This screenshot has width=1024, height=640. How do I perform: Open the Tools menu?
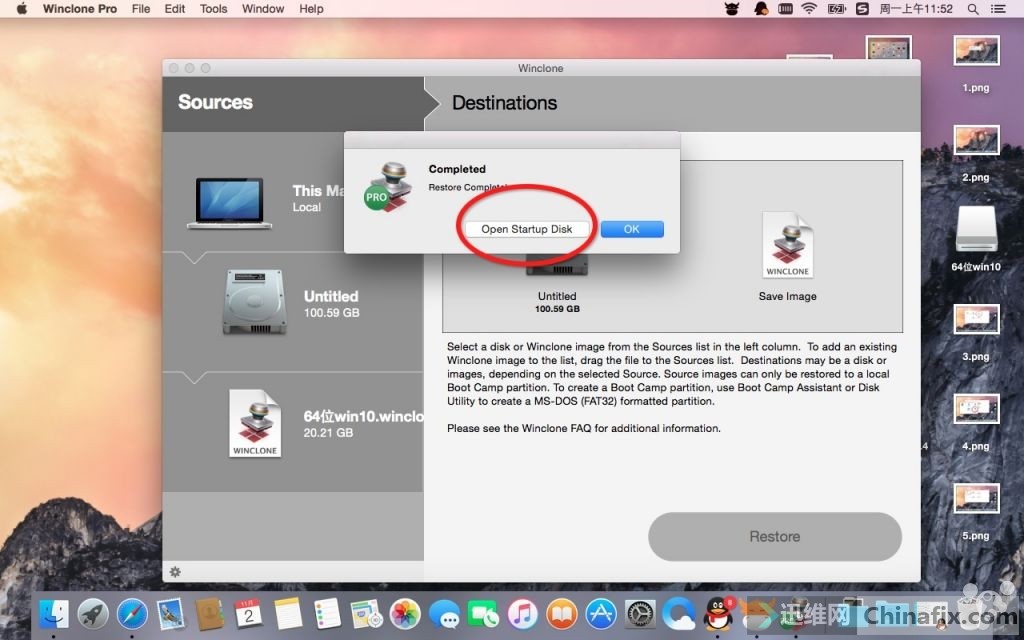click(214, 8)
